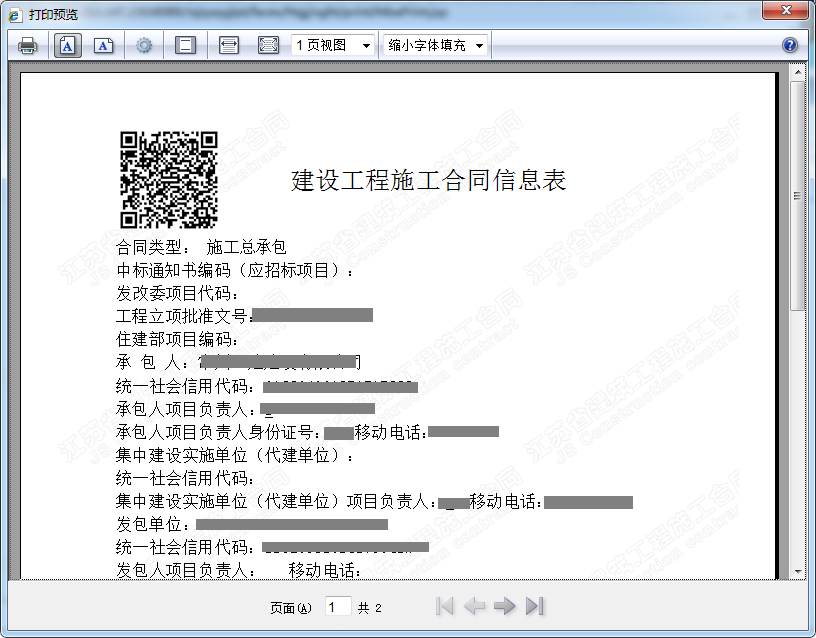Click the vertical scrollbar down arrow

797,571
